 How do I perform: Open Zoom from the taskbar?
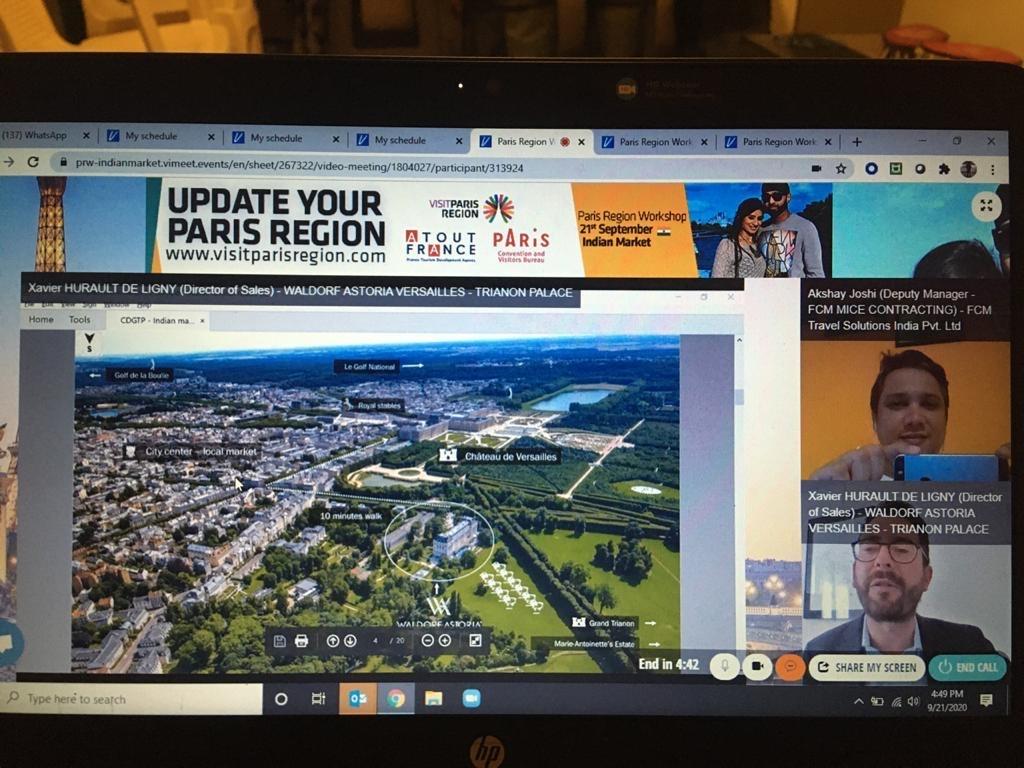click(471, 699)
